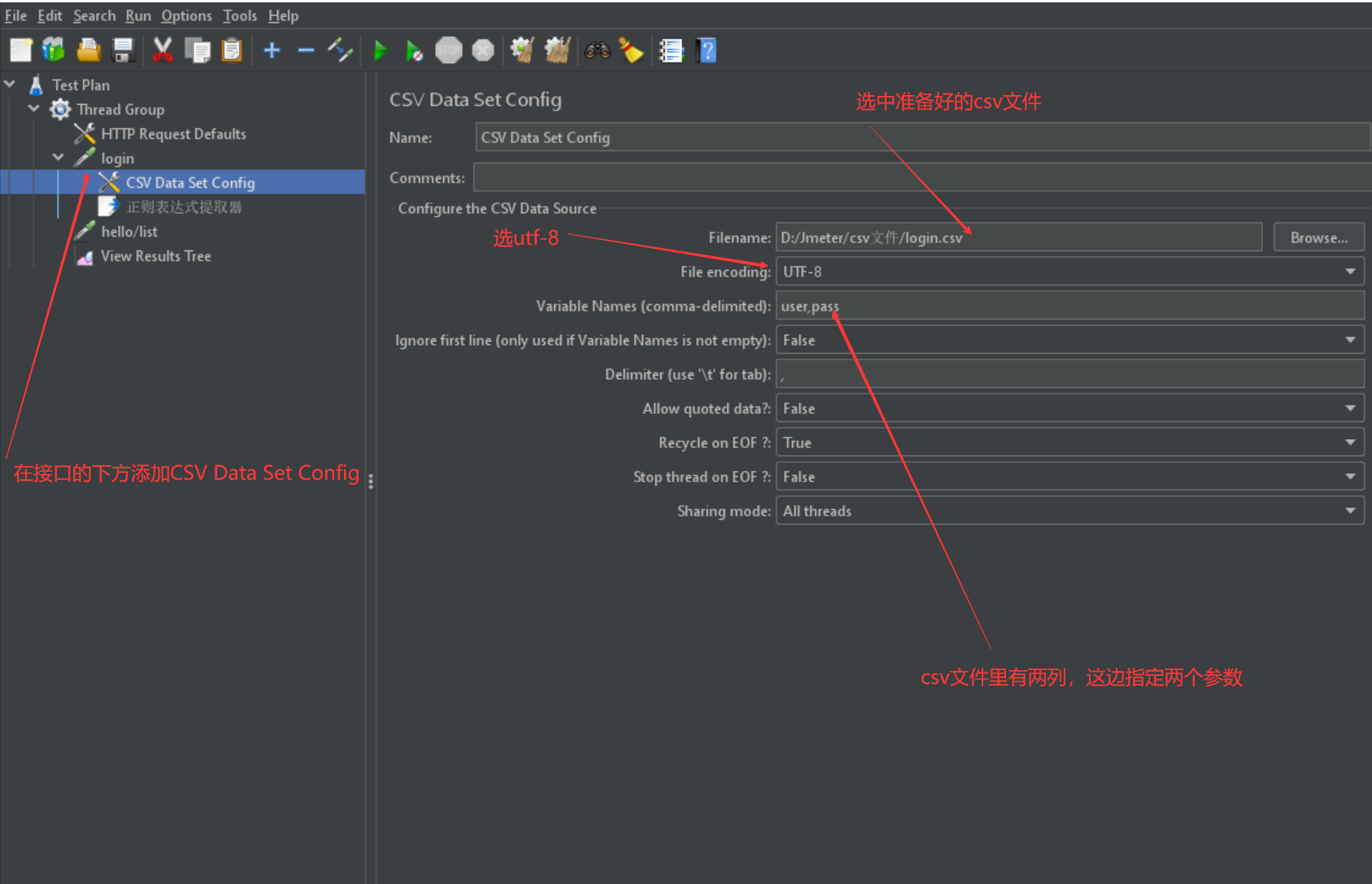Viewport: 1372px width, 884px height.
Task: Reset search with the yellow broom icon
Action: (x=631, y=50)
